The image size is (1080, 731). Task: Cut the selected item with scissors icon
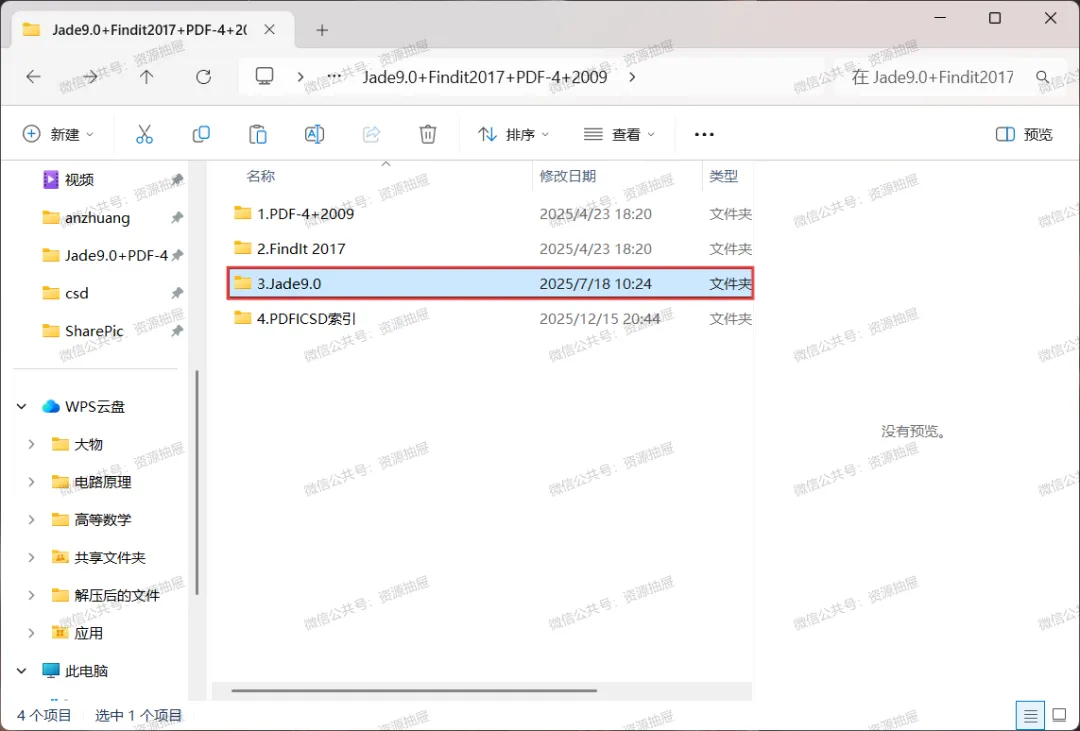144,134
